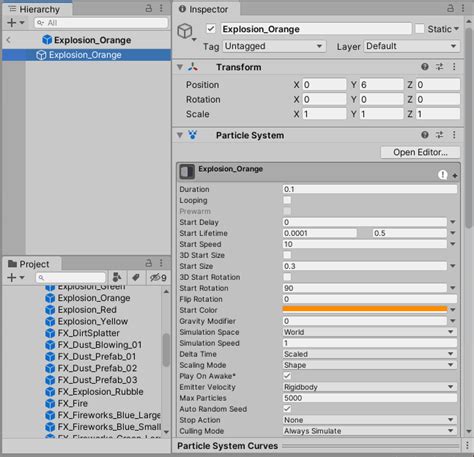This screenshot has height=457, width=474.
Task: Open Particle System presets icon
Action: coord(439,135)
